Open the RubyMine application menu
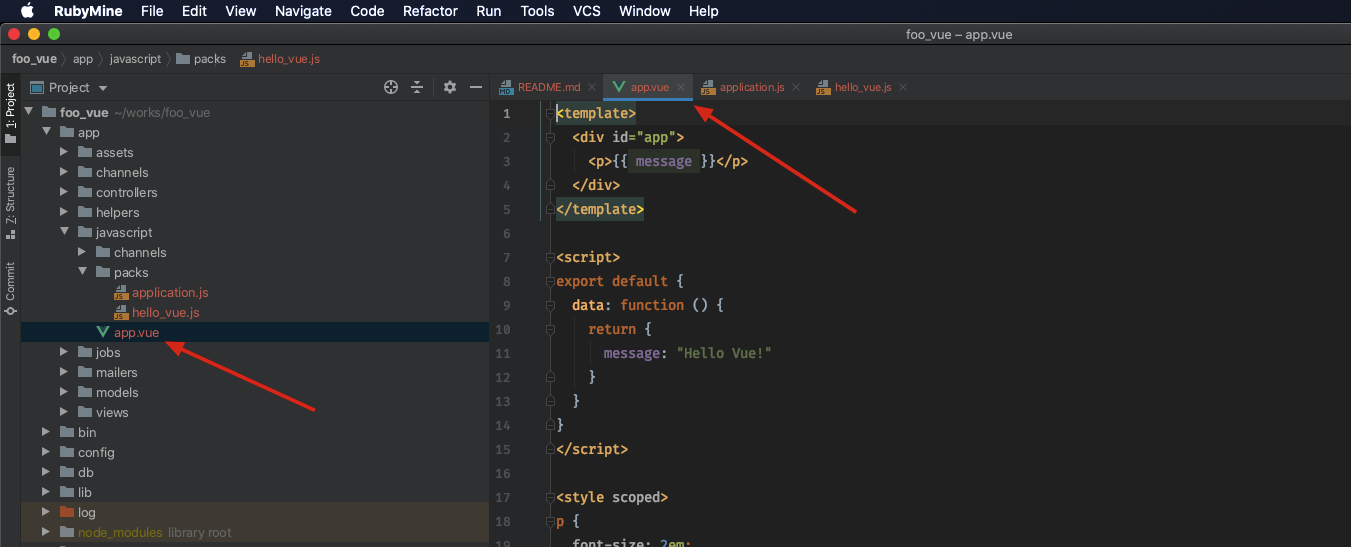 (x=88, y=11)
